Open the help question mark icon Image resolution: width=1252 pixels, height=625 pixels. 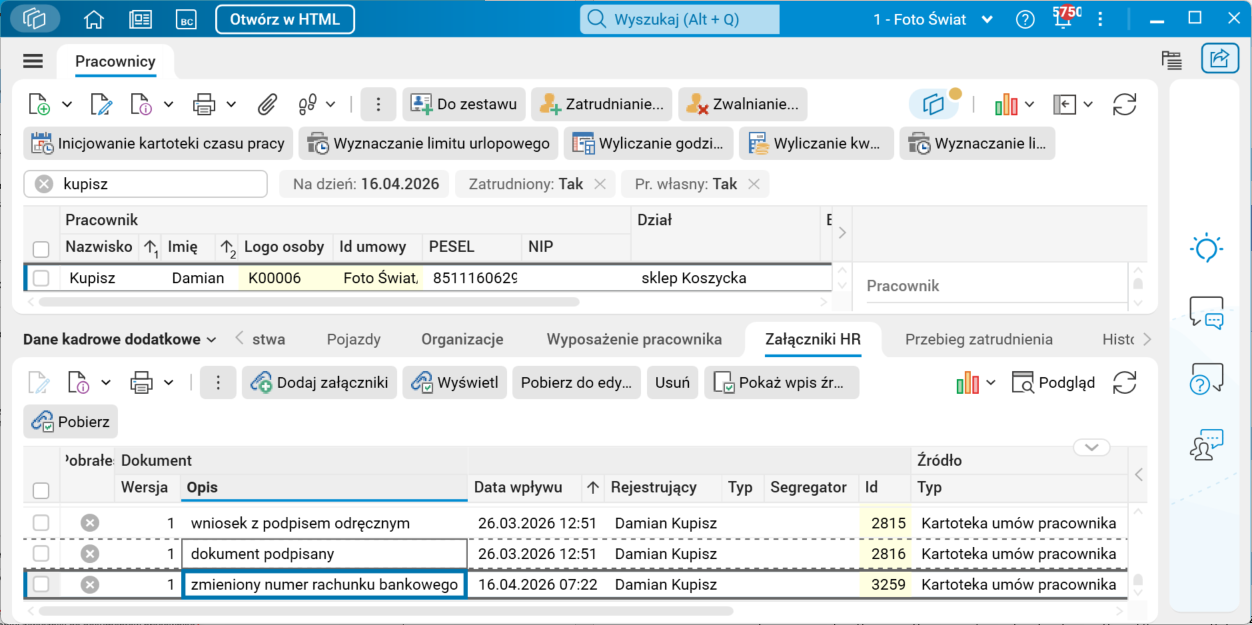1025,19
